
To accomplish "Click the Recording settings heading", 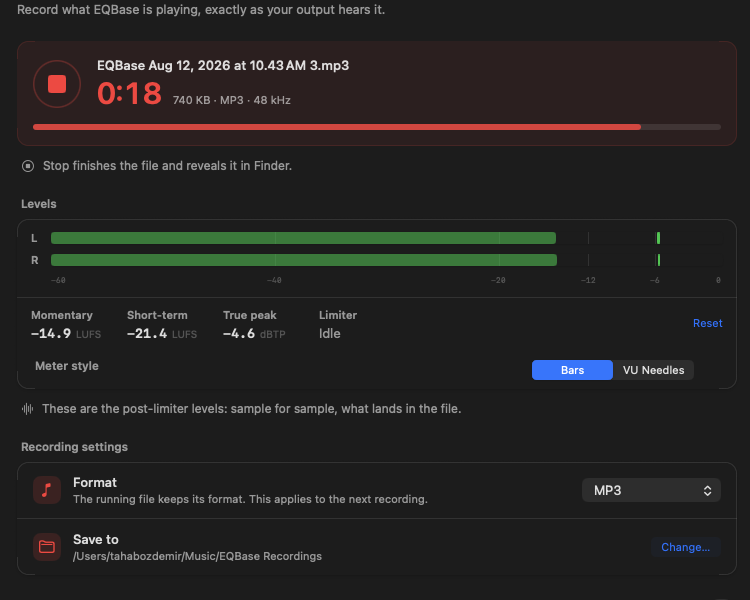I will tap(75, 447).
